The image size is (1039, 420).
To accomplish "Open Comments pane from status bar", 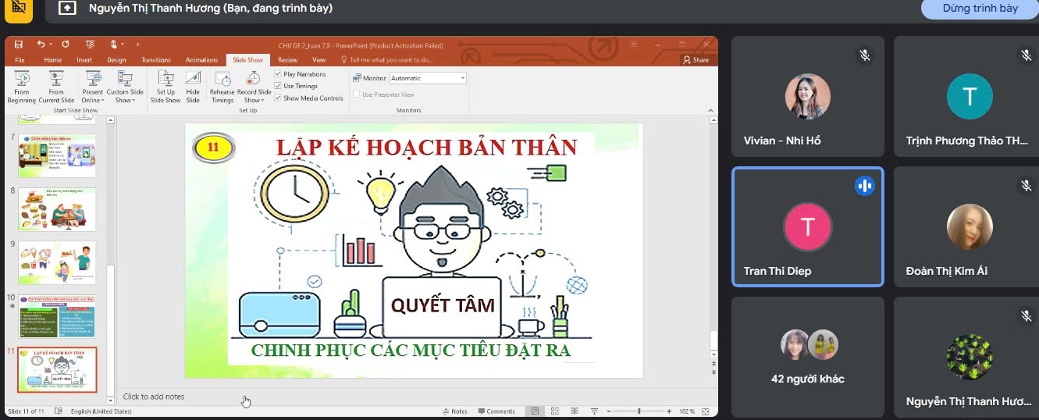I will (497, 411).
